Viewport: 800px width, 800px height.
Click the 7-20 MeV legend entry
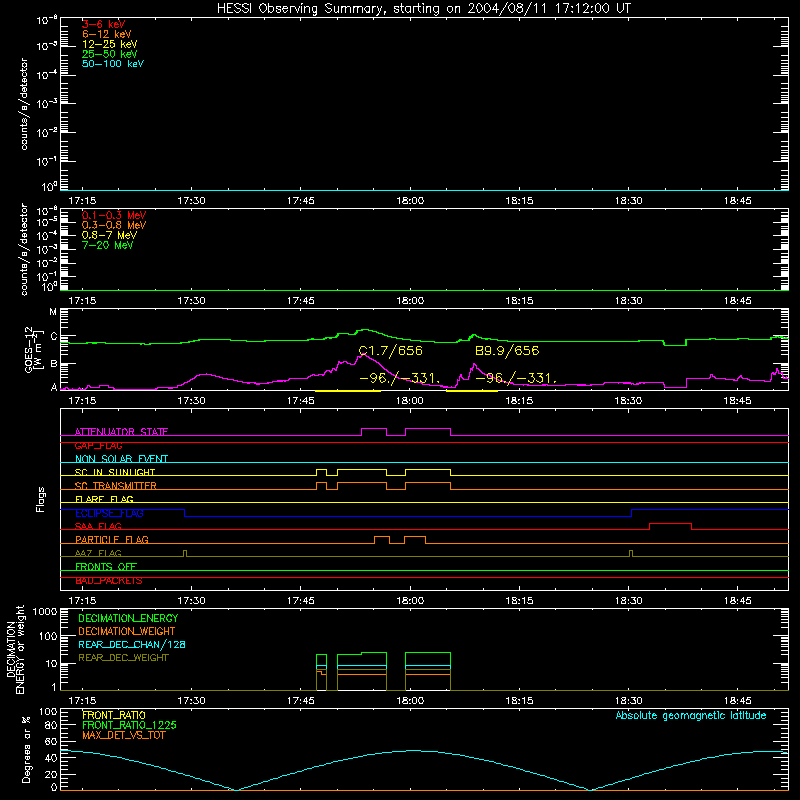(x=108, y=245)
